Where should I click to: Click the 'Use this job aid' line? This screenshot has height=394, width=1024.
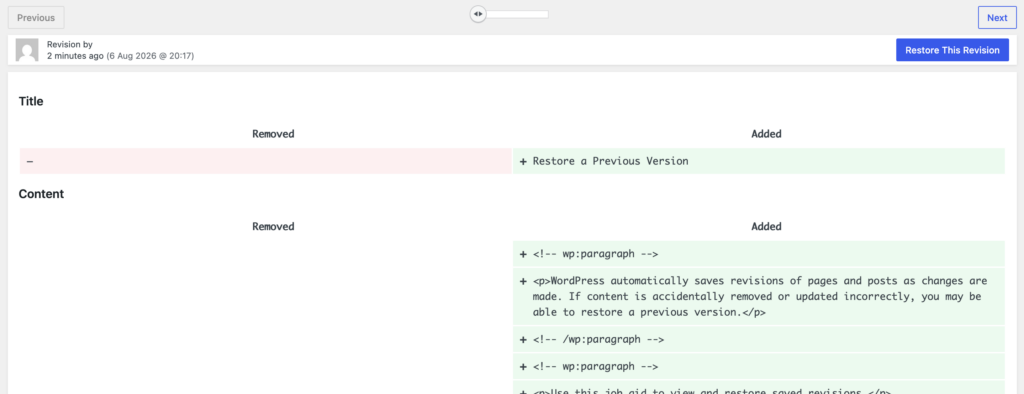point(759,387)
